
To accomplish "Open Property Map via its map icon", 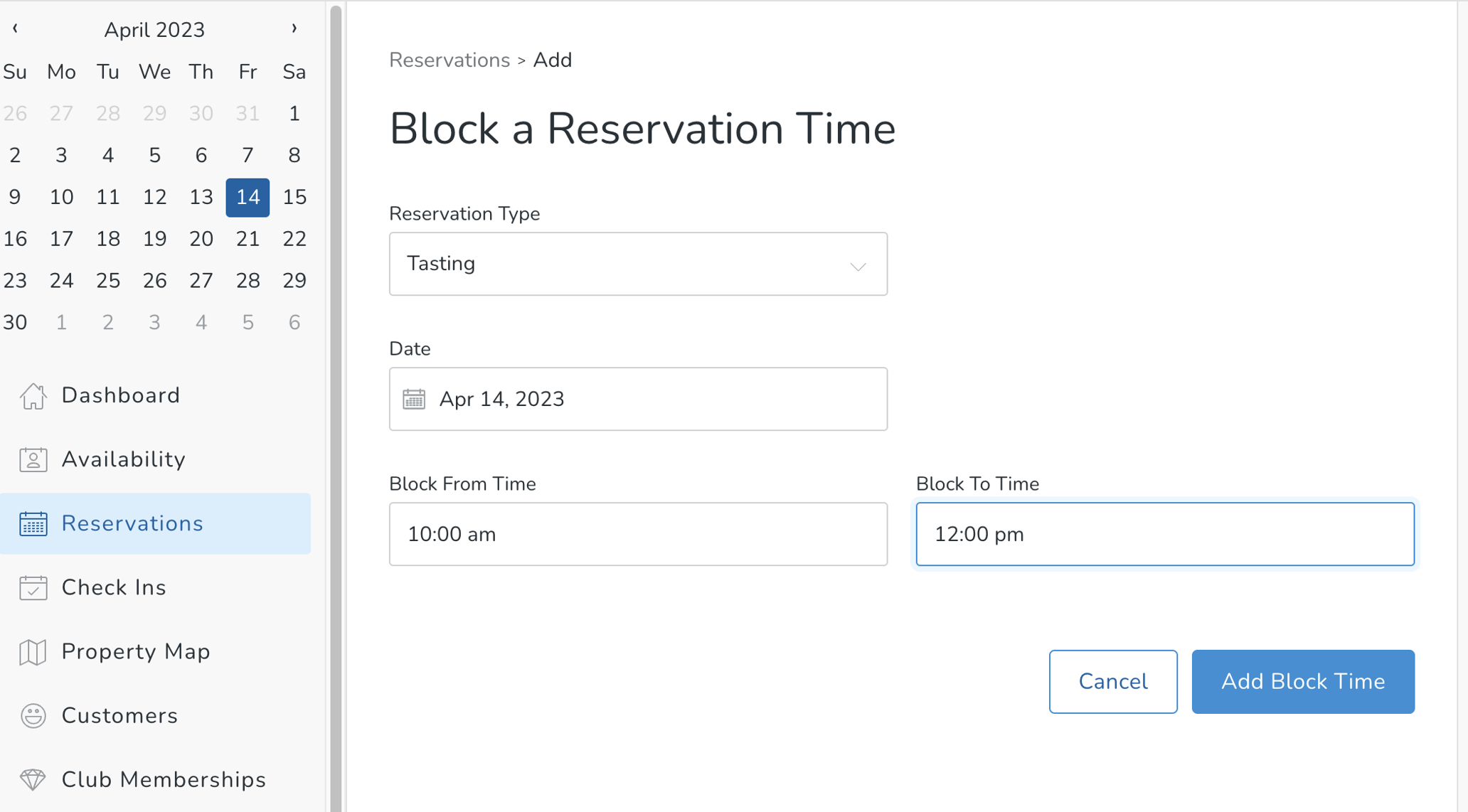I will (32, 651).
